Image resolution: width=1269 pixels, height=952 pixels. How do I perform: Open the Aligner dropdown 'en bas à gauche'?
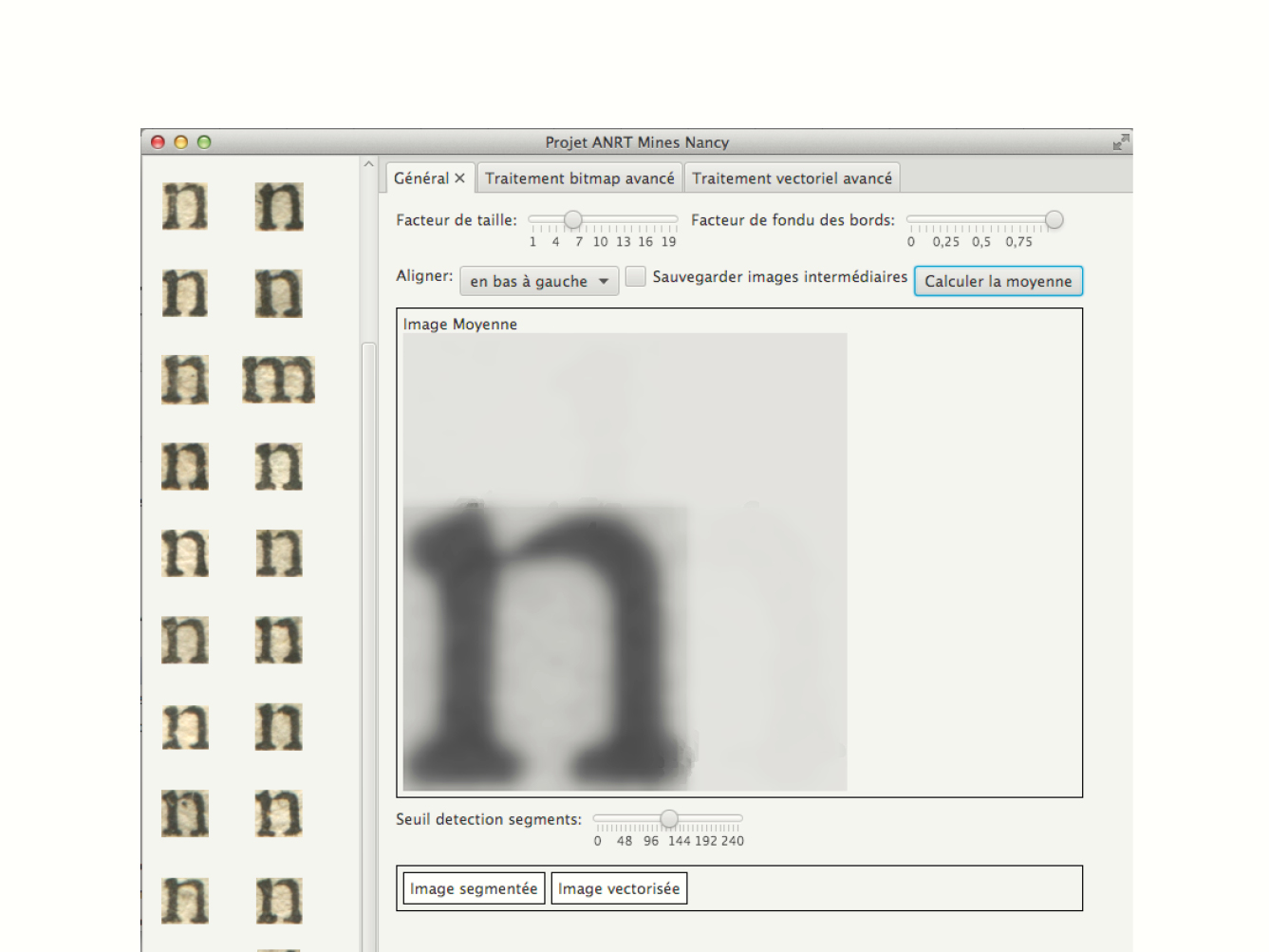(x=538, y=281)
